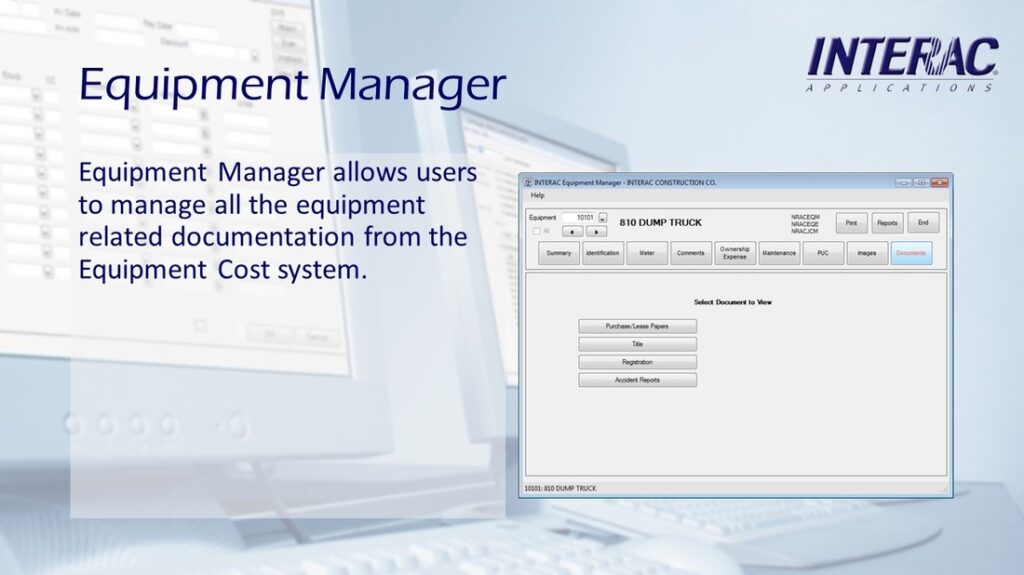The height and width of the screenshot is (575, 1024).
Task: Click the INTERAC Applications logo
Action: pos(902,64)
